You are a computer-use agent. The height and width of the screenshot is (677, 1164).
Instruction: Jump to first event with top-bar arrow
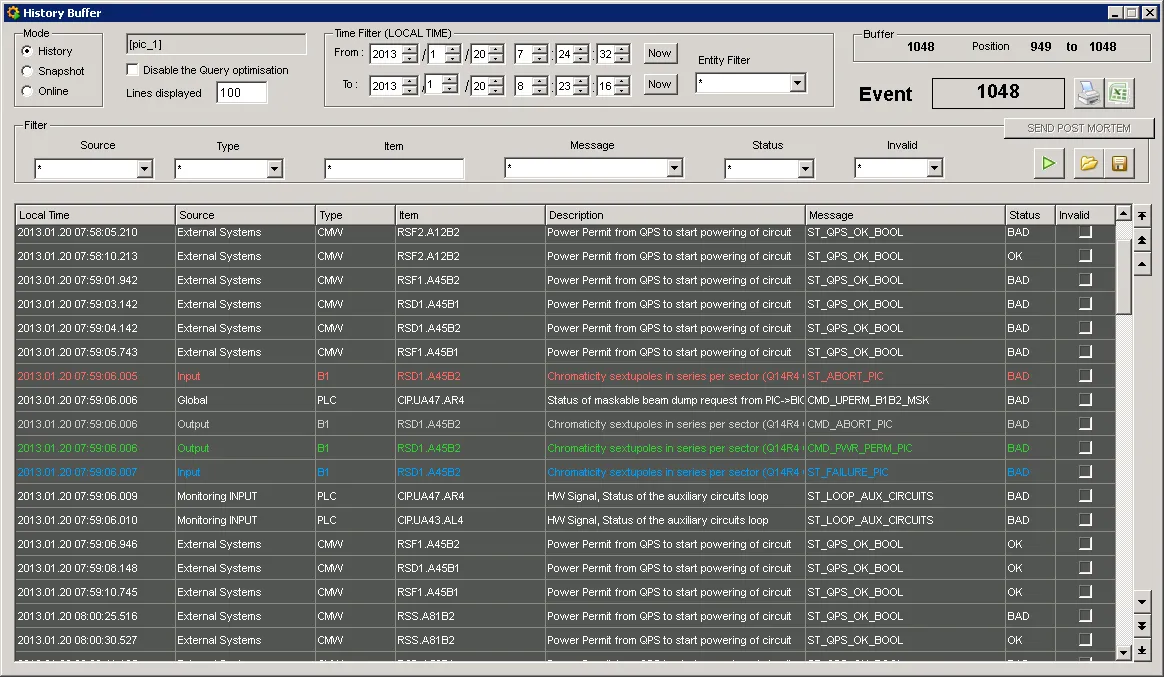1143,216
